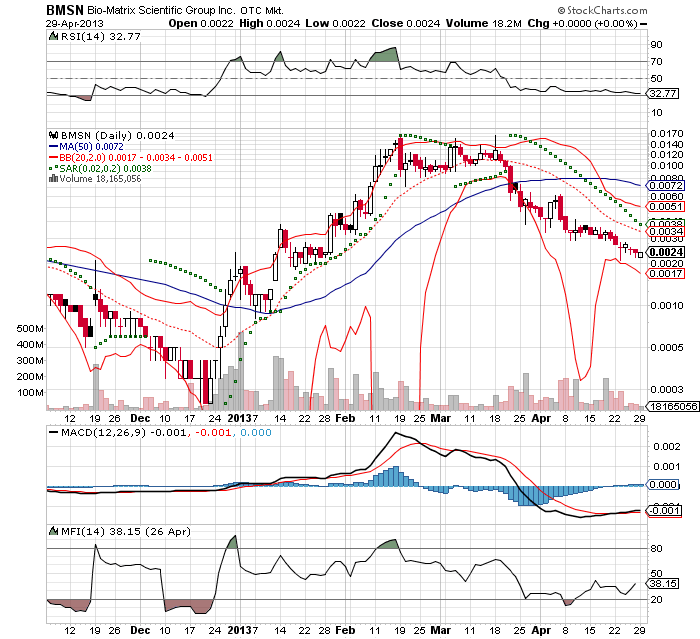This screenshot has height=639, width=700.
Task: Click the blue 0.000 MACD histogram tag
Action: [663, 484]
